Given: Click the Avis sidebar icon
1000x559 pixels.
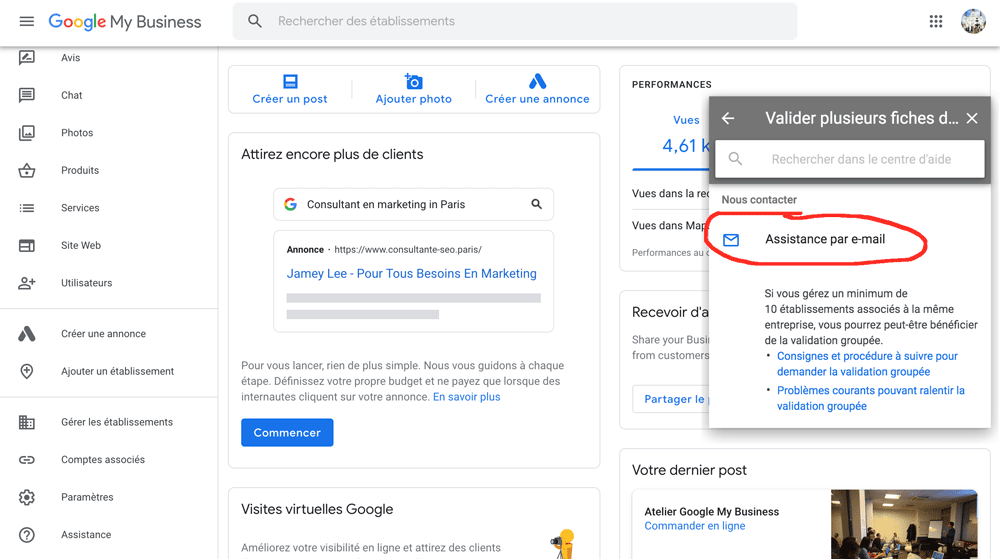Looking at the screenshot, I should pos(27,58).
